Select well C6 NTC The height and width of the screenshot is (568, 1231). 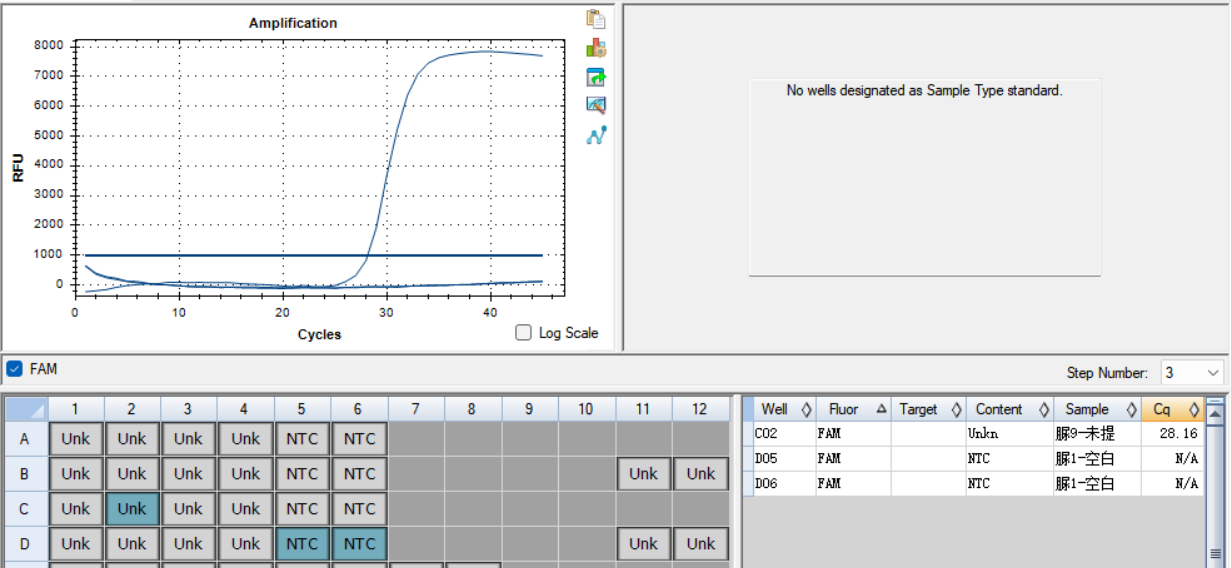pos(359,509)
